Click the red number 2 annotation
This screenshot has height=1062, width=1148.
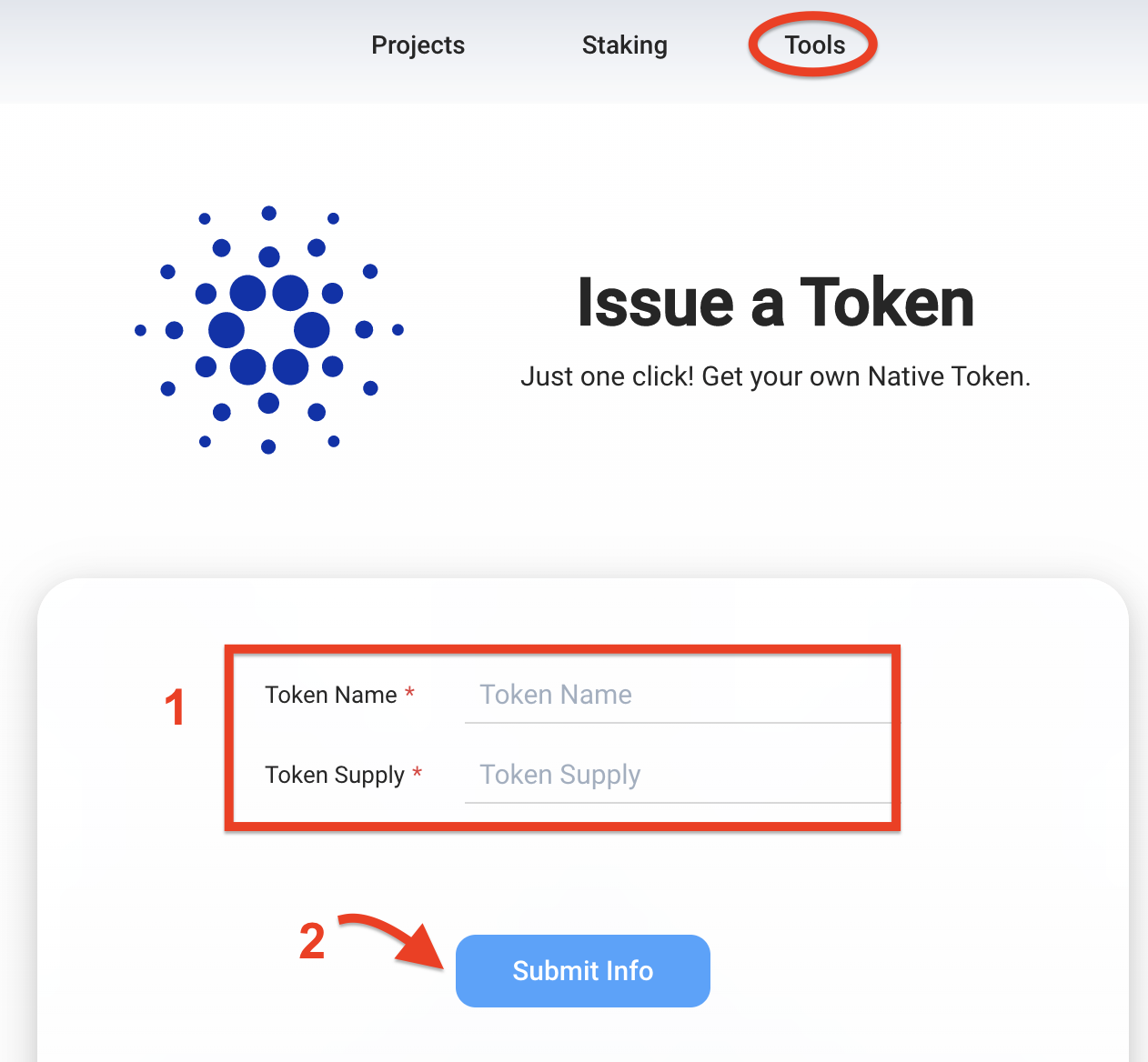[x=312, y=941]
